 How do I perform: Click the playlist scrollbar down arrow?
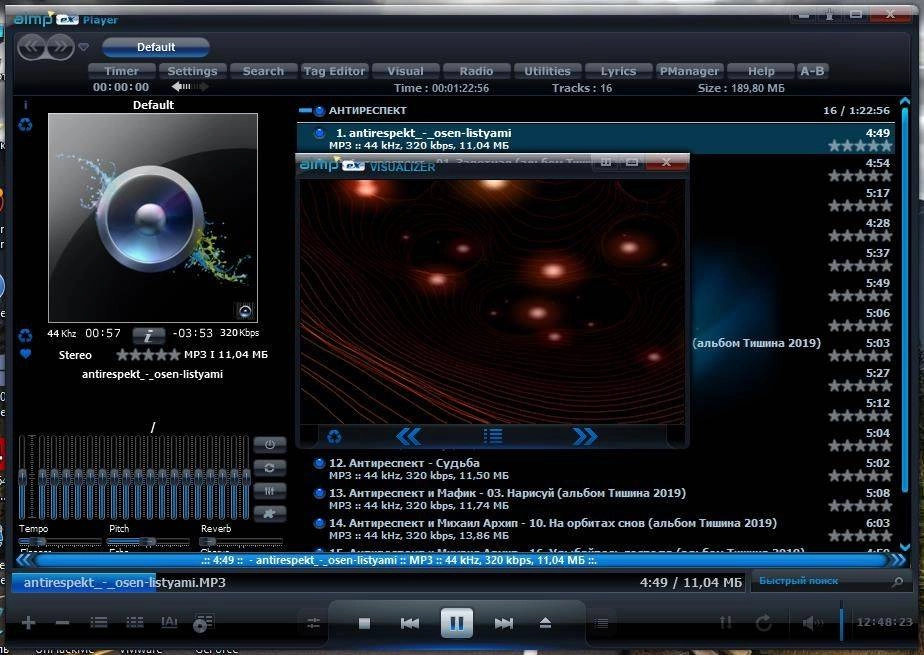click(905, 547)
